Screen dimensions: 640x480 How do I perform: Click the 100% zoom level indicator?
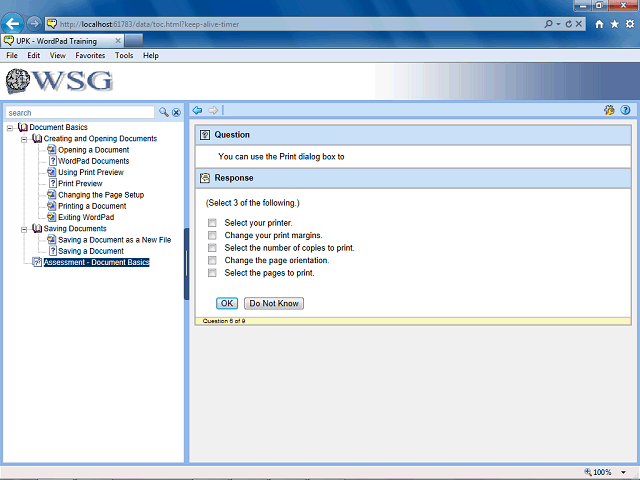tap(602, 472)
